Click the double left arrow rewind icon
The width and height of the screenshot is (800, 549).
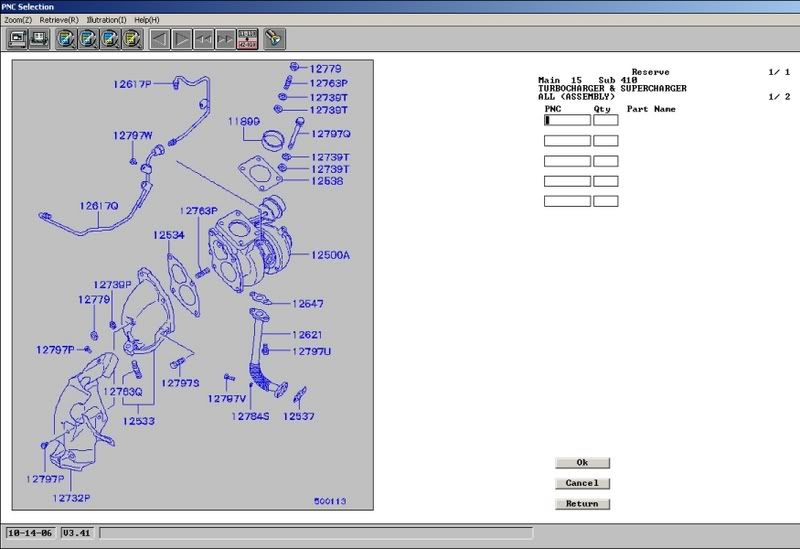tap(204, 40)
